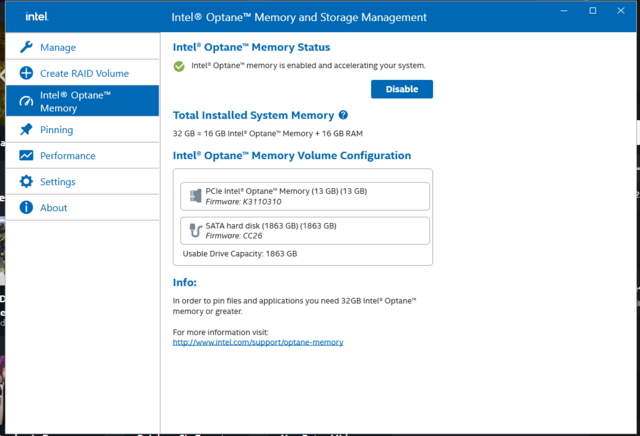Screen dimensions: 640x436
Task: Click the plus icon for Create RAID Volume
Action: [x=26, y=73]
